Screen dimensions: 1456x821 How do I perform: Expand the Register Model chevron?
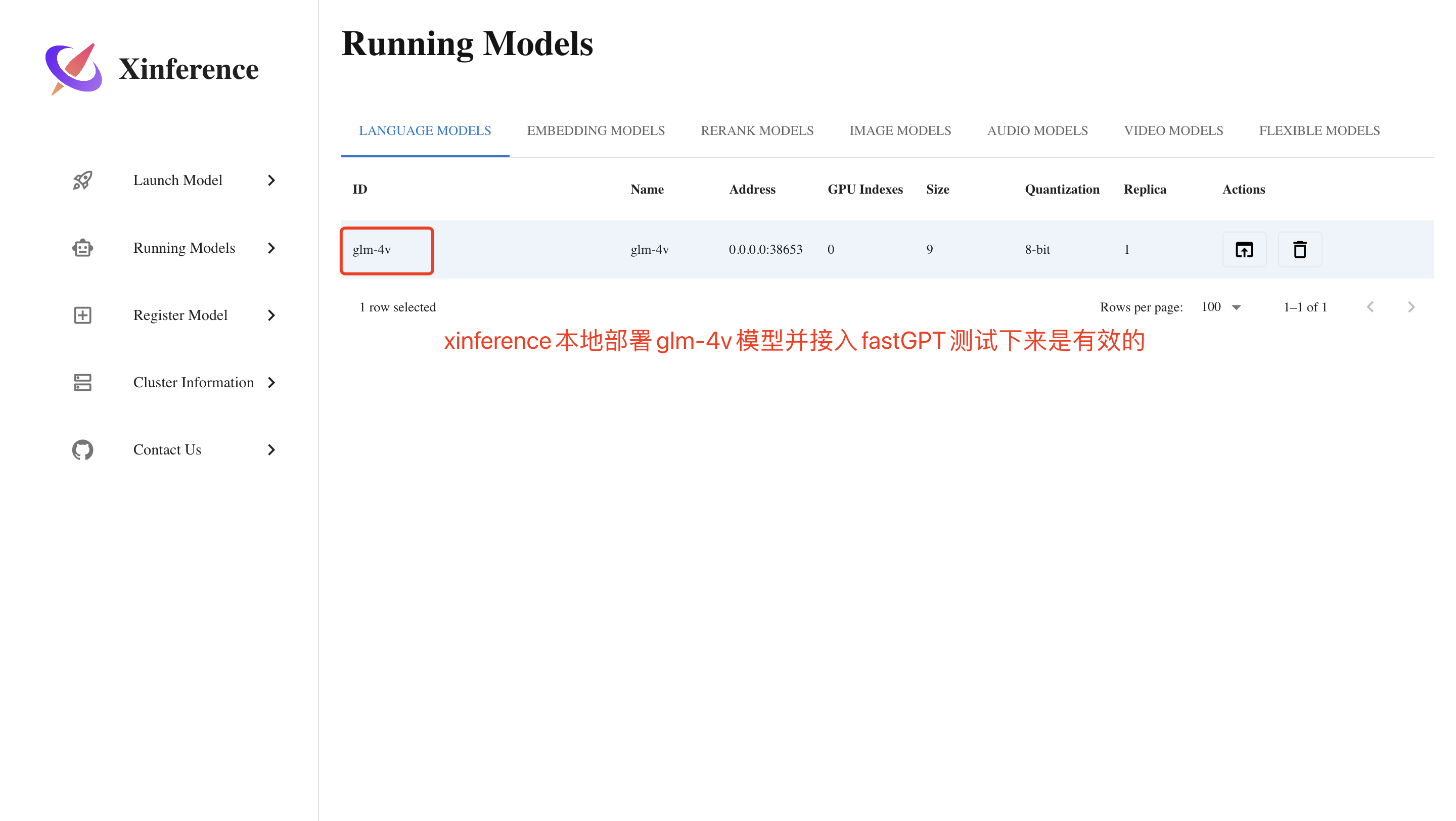point(271,315)
